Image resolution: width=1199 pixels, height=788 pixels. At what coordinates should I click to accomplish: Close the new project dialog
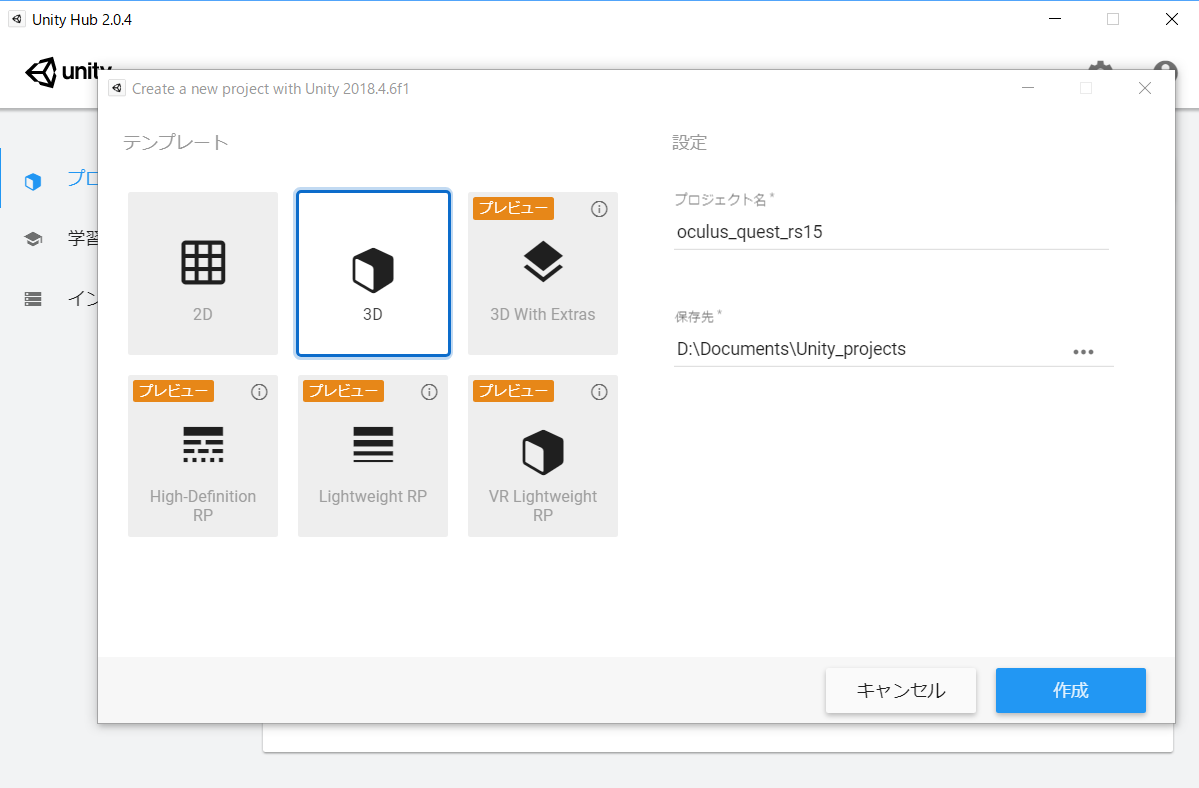pyautogui.click(x=1145, y=89)
